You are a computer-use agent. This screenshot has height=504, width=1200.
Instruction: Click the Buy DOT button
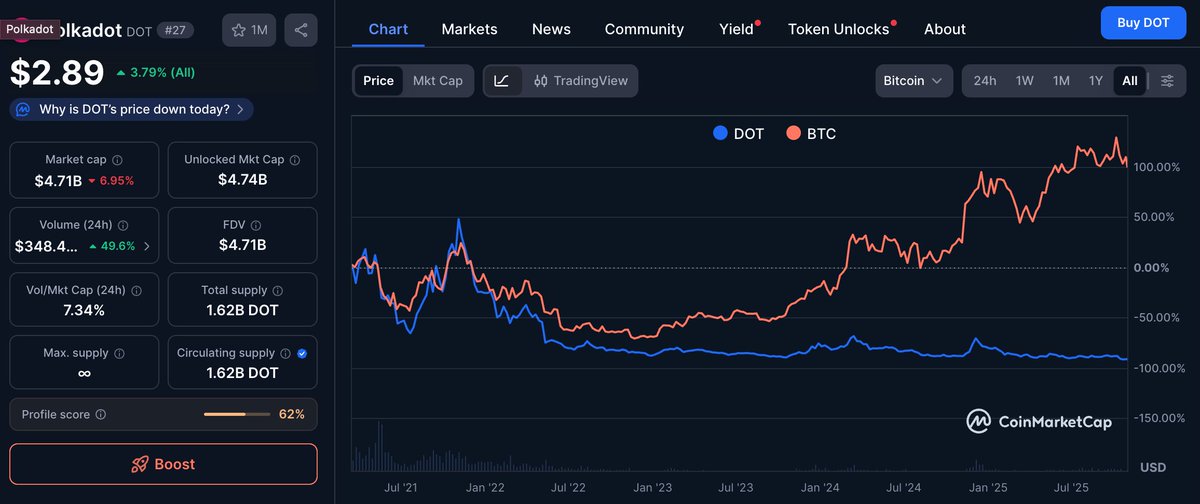pos(1142,22)
